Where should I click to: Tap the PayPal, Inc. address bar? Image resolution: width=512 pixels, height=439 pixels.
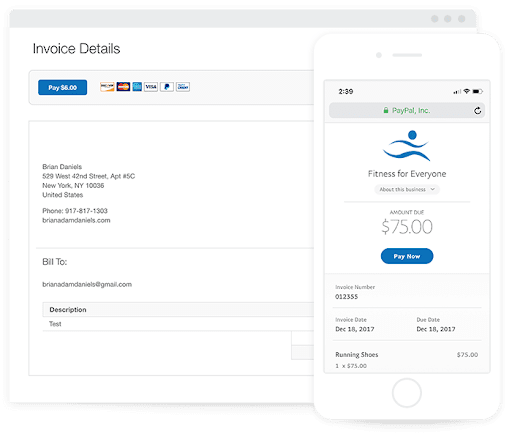point(407,110)
